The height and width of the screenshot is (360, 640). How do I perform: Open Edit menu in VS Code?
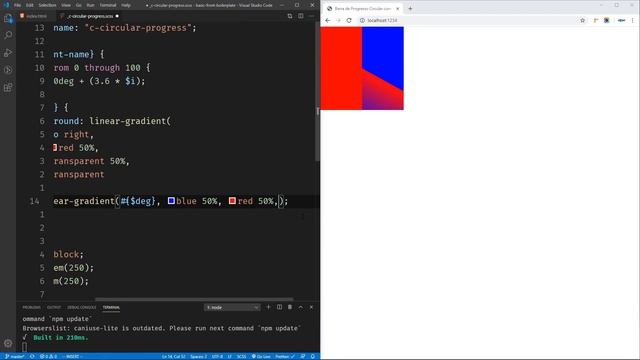point(30,5)
